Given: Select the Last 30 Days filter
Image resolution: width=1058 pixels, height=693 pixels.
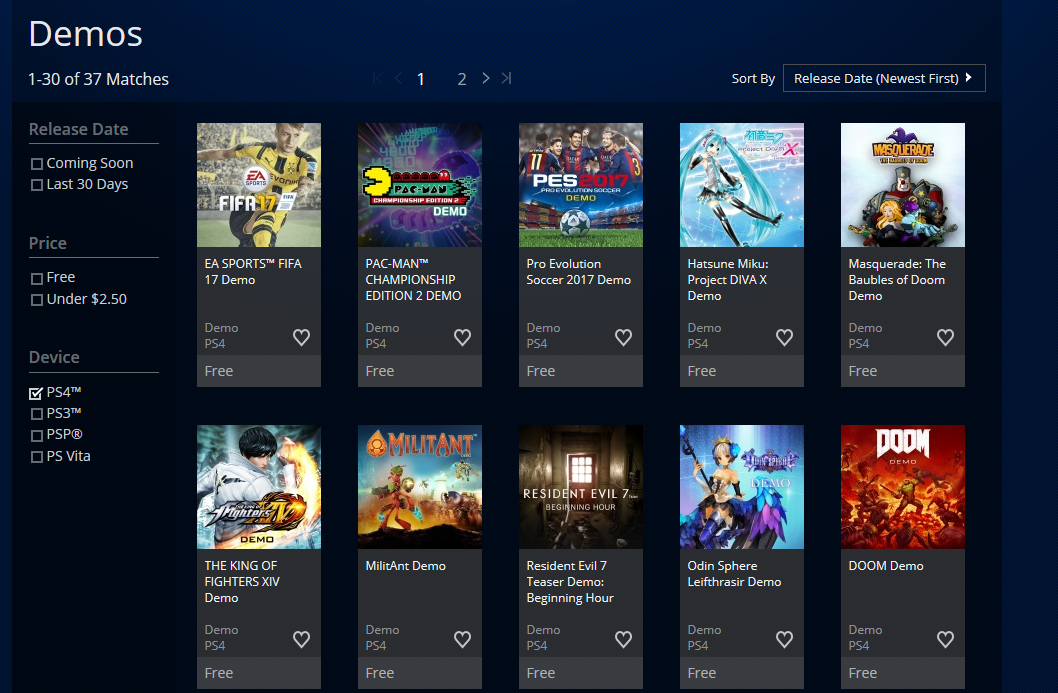Looking at the screenshot, I should coord(37,185).
